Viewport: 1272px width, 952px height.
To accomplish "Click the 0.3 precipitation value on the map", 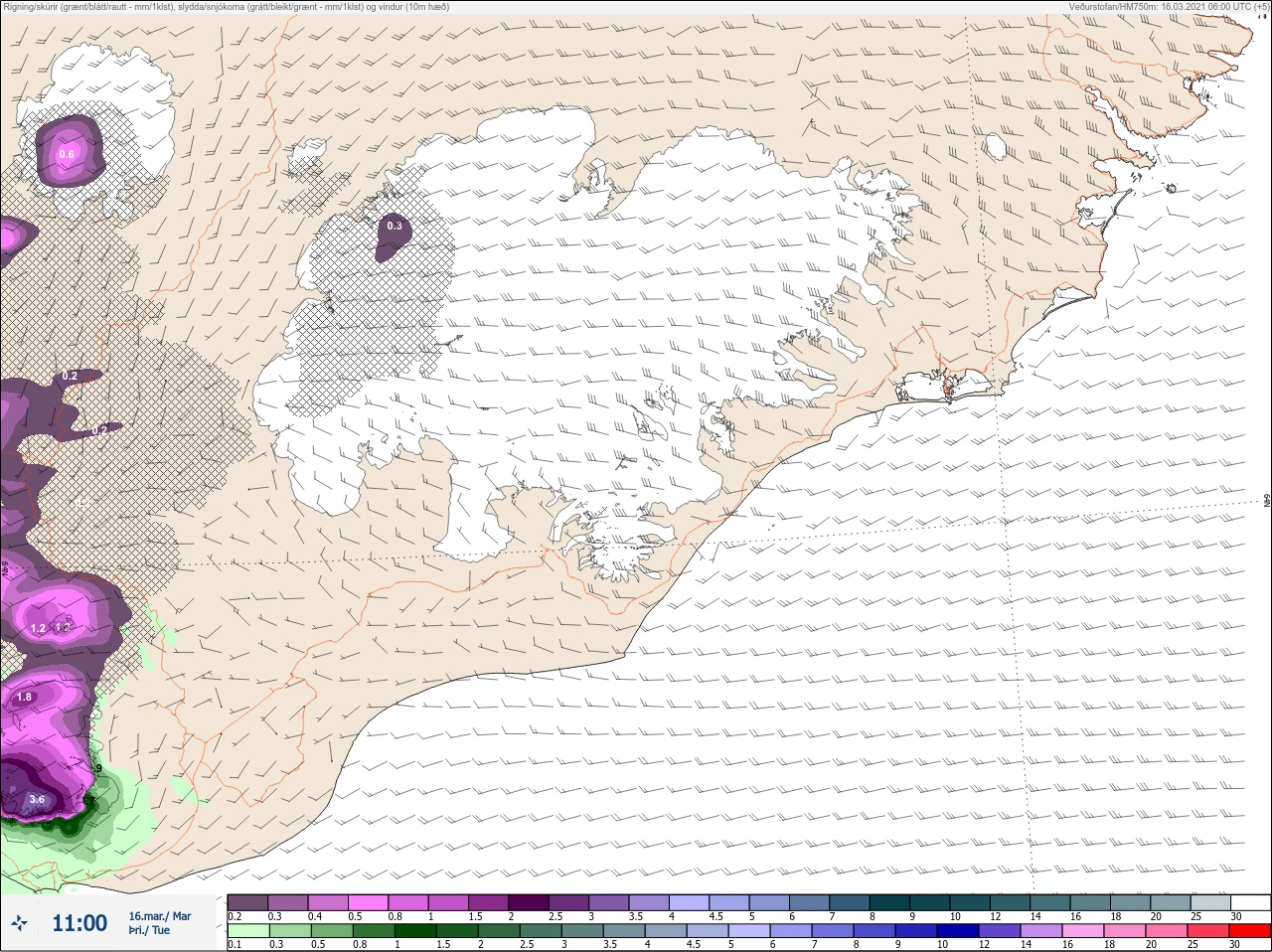I will click(395, 226).
